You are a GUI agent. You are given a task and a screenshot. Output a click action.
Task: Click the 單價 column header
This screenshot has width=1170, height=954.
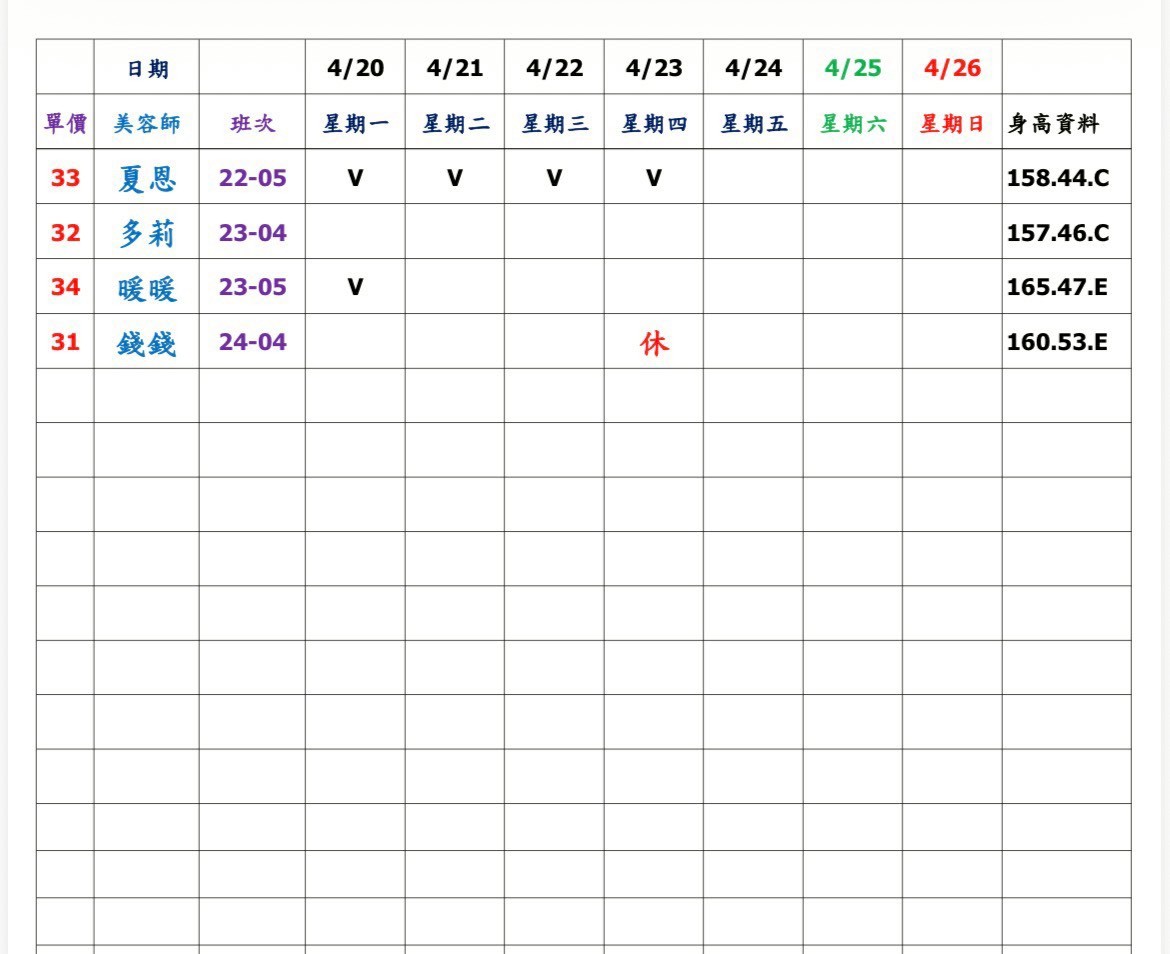pyautogui.click(x=65, y=124)
